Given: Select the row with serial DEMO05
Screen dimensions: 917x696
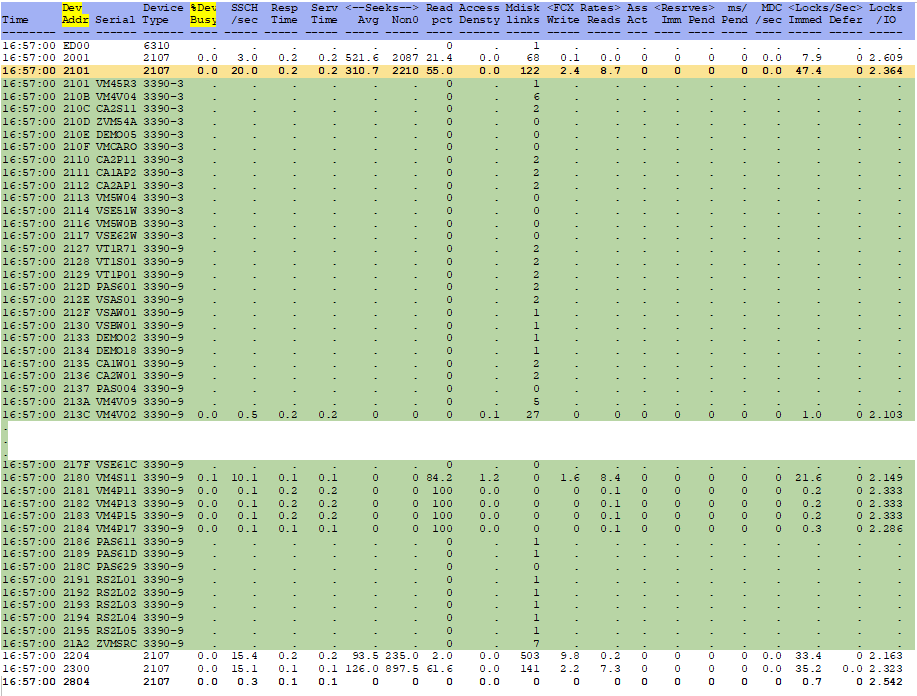Looking at the screenshot, I should pyautogui.click(x=458, y=135).
